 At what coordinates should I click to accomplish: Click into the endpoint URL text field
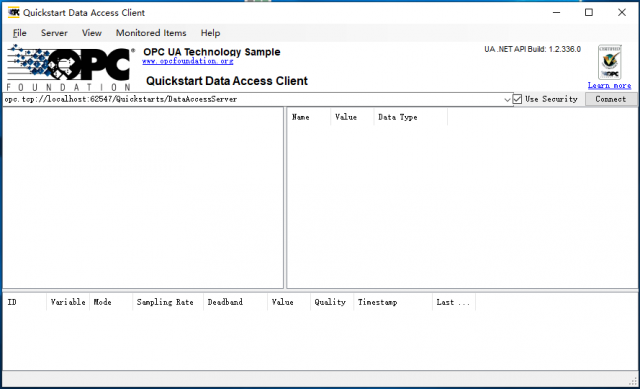pos(253,99)
